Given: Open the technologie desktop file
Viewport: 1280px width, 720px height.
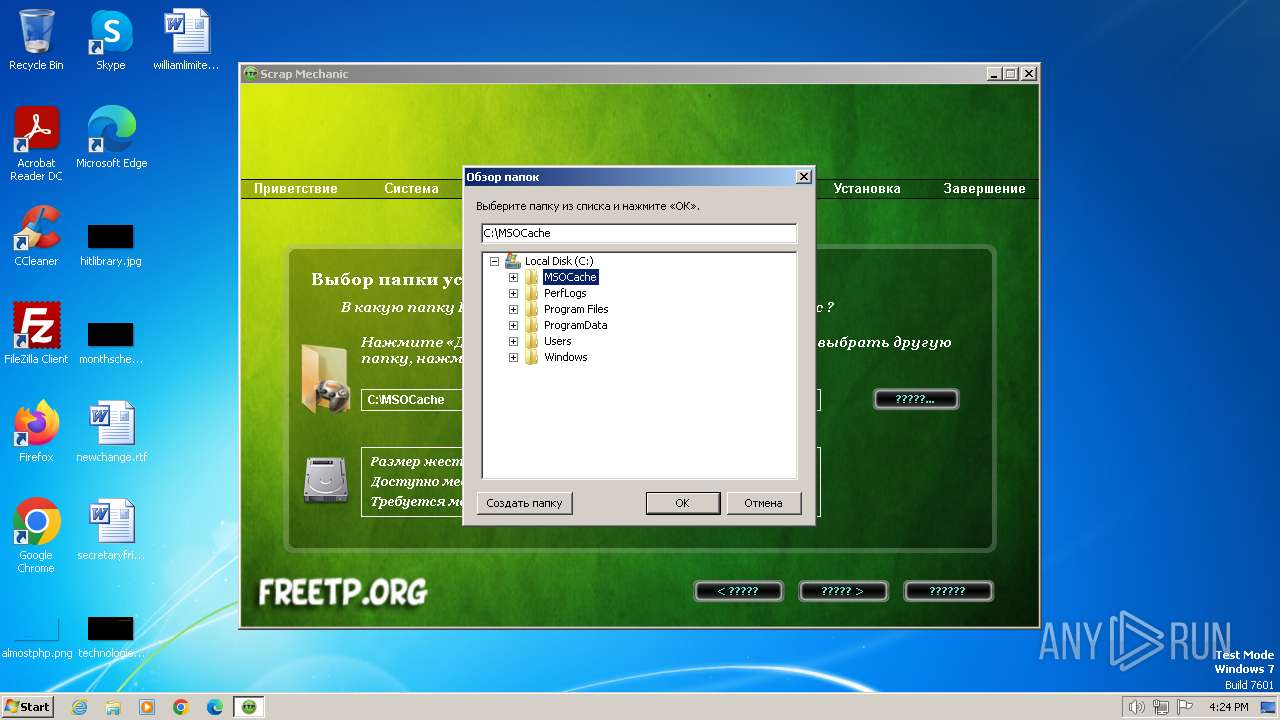Looking at the screenshot, I should (111, 638).
